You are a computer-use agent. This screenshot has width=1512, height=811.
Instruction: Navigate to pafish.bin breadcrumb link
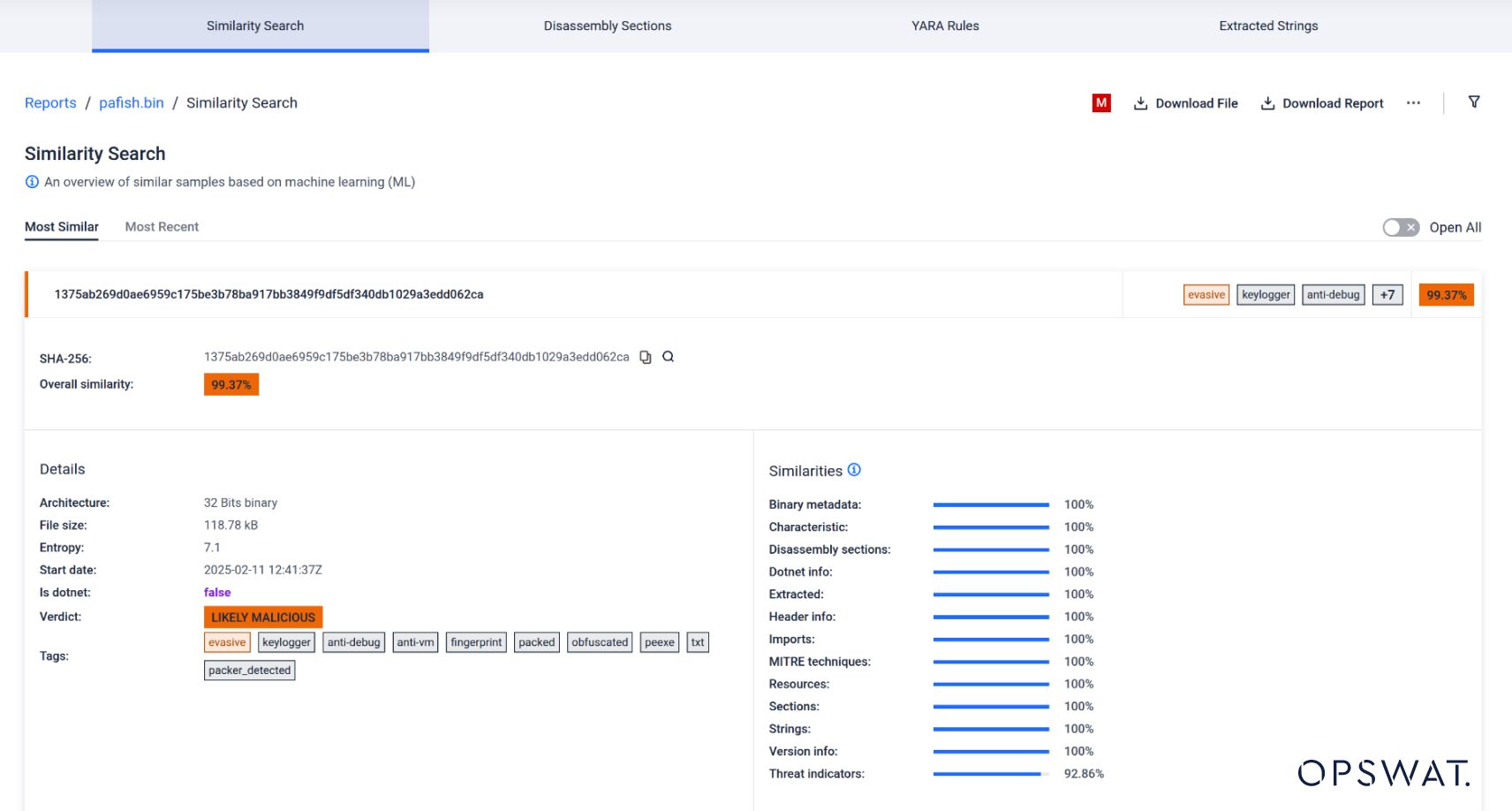point(131,103)
